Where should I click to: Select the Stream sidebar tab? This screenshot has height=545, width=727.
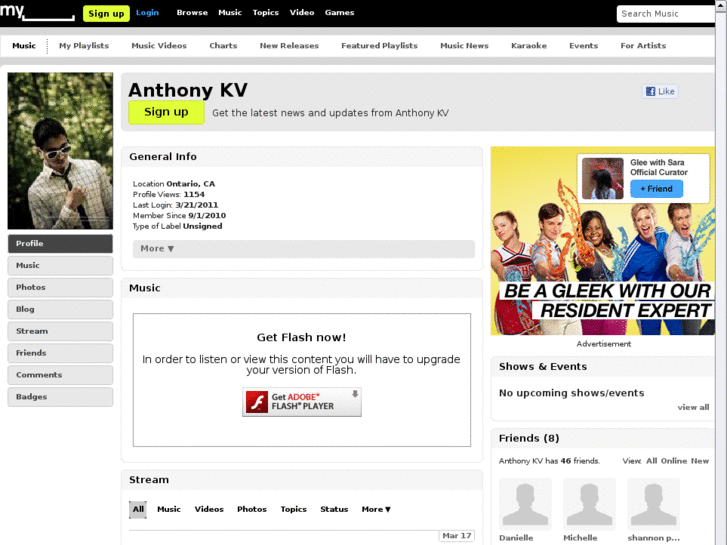coord(60,331)
